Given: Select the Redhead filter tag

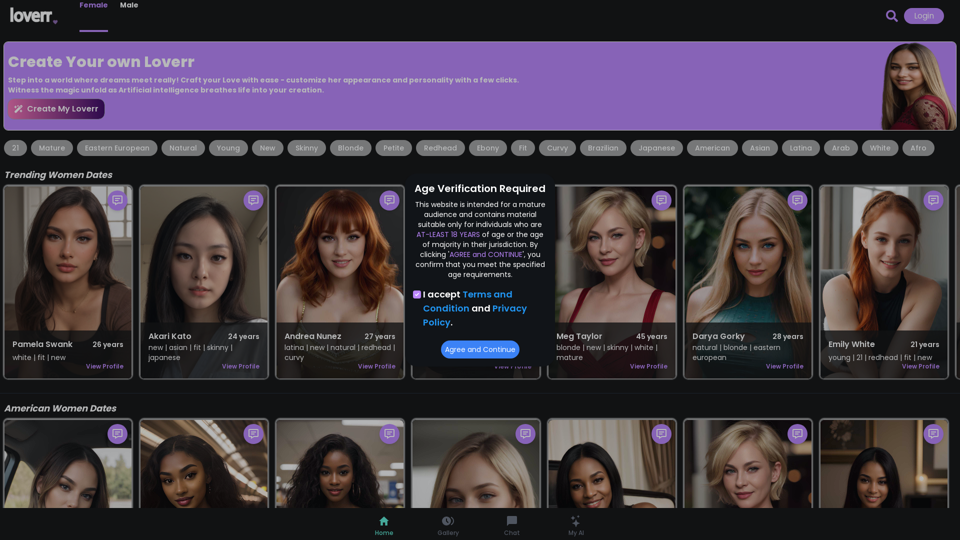Looking at the screenshot, I should [x=440, y=148].
